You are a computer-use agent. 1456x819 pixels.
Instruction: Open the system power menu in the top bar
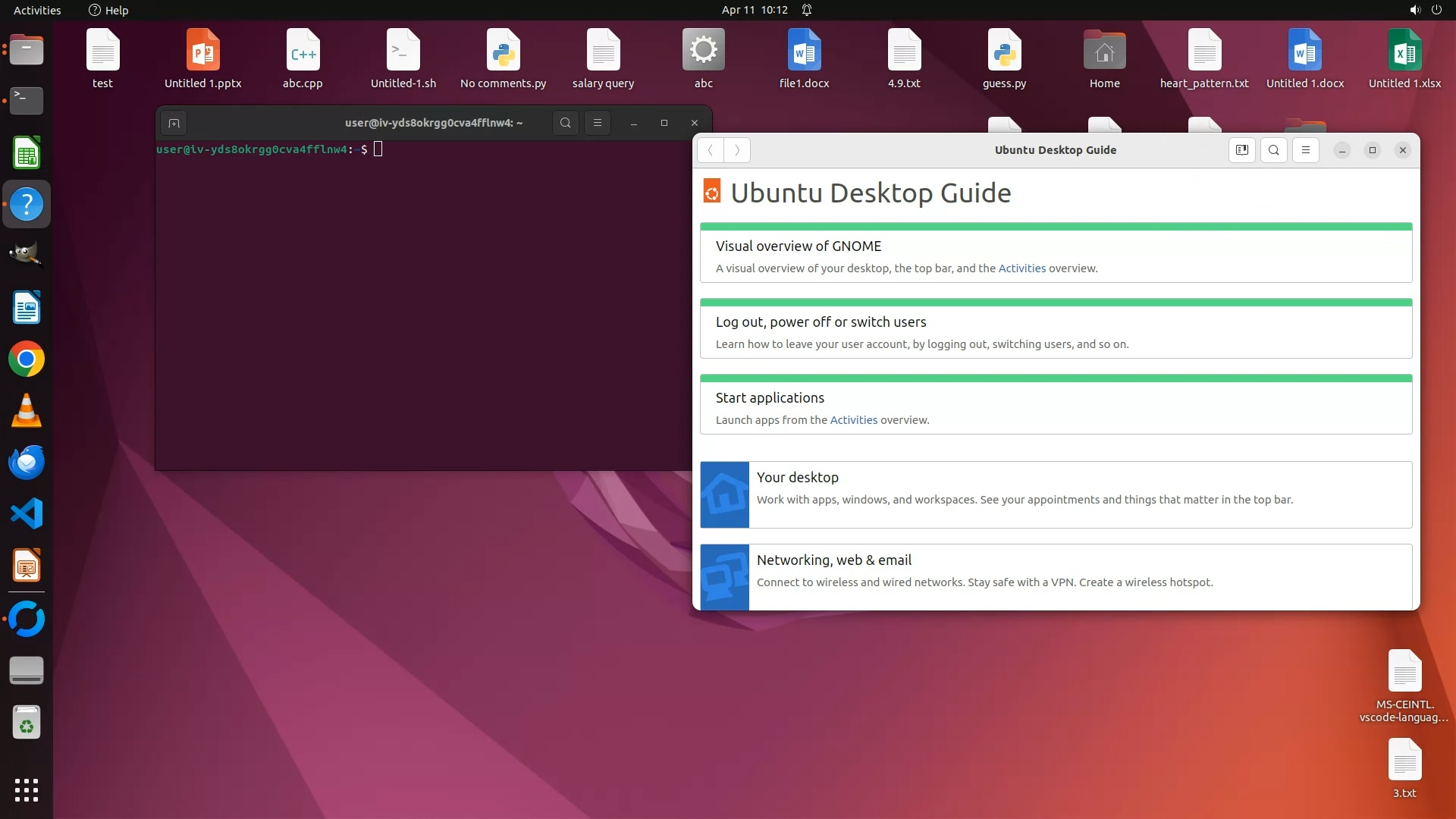click(x=1436, y=10)
